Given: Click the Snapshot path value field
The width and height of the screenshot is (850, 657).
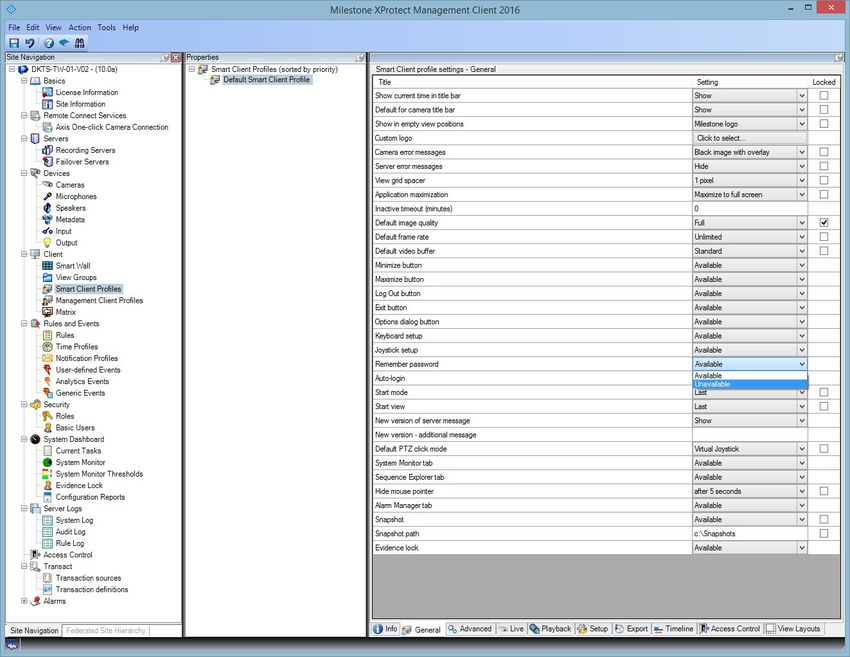Looking at the screenshot, I should click(x=750, y=534).
